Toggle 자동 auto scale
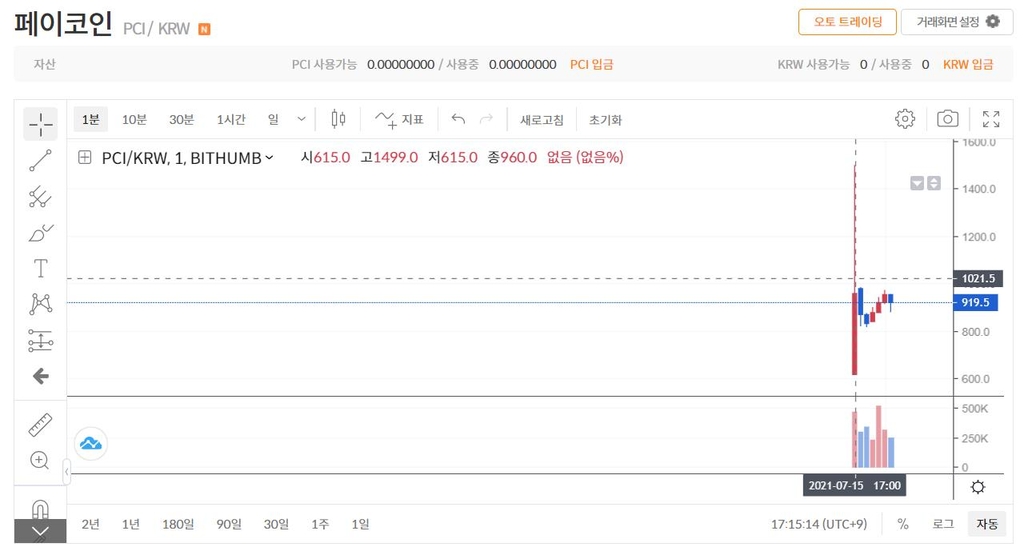1024x551 pixels. click(x=987, y=524)
